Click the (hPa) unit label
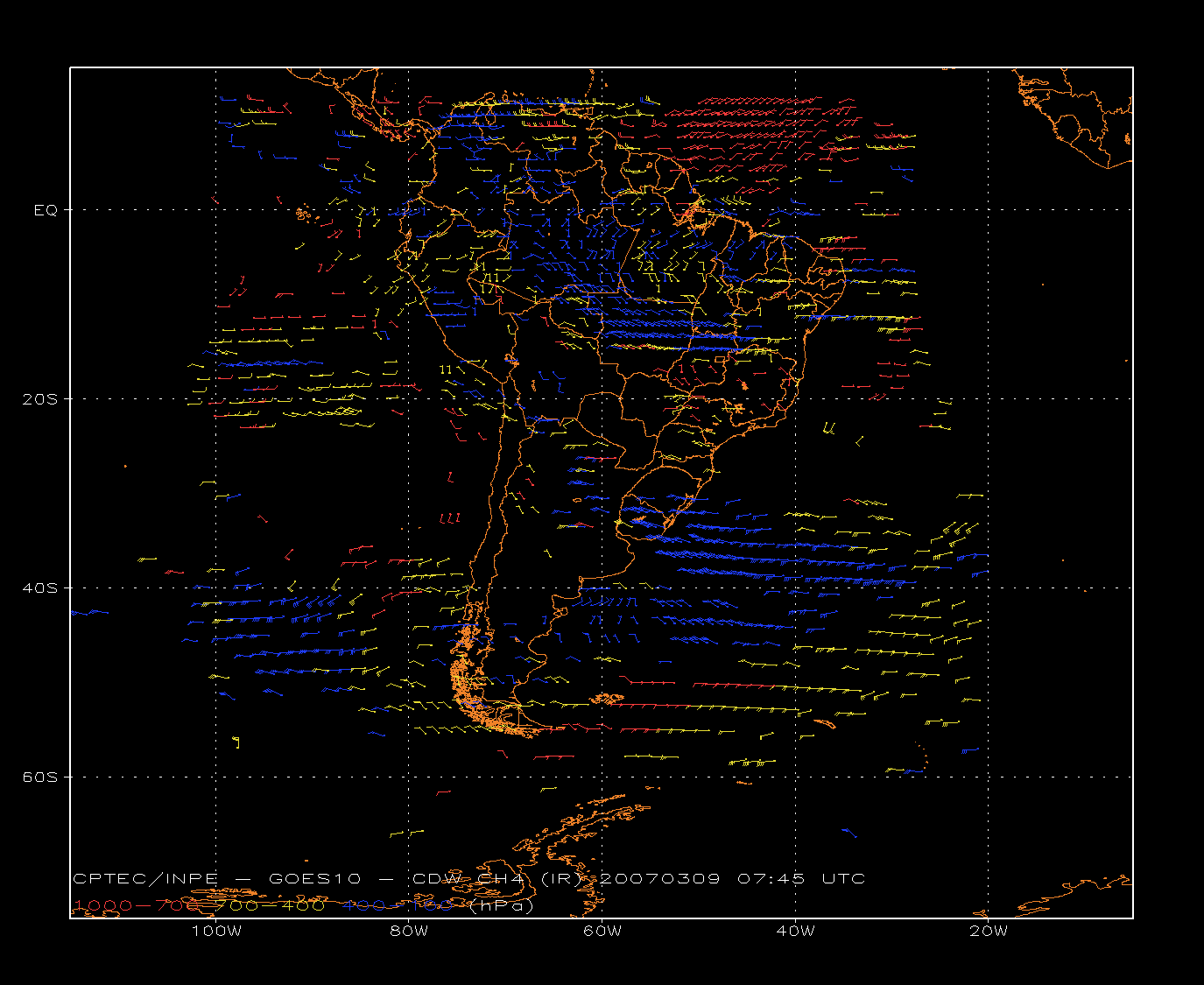The width and height of the screenshot is (1204, 985). coord(500,905)
